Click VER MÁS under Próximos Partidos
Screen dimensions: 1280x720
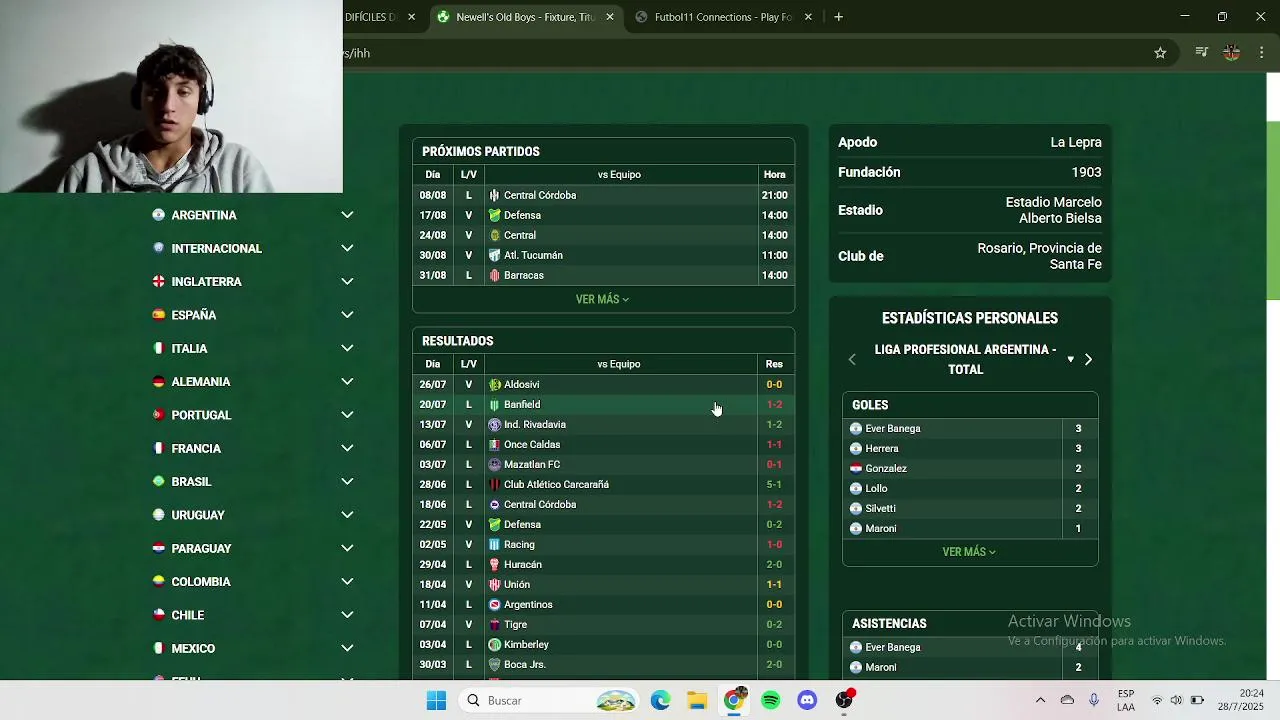tap(603, 299)
